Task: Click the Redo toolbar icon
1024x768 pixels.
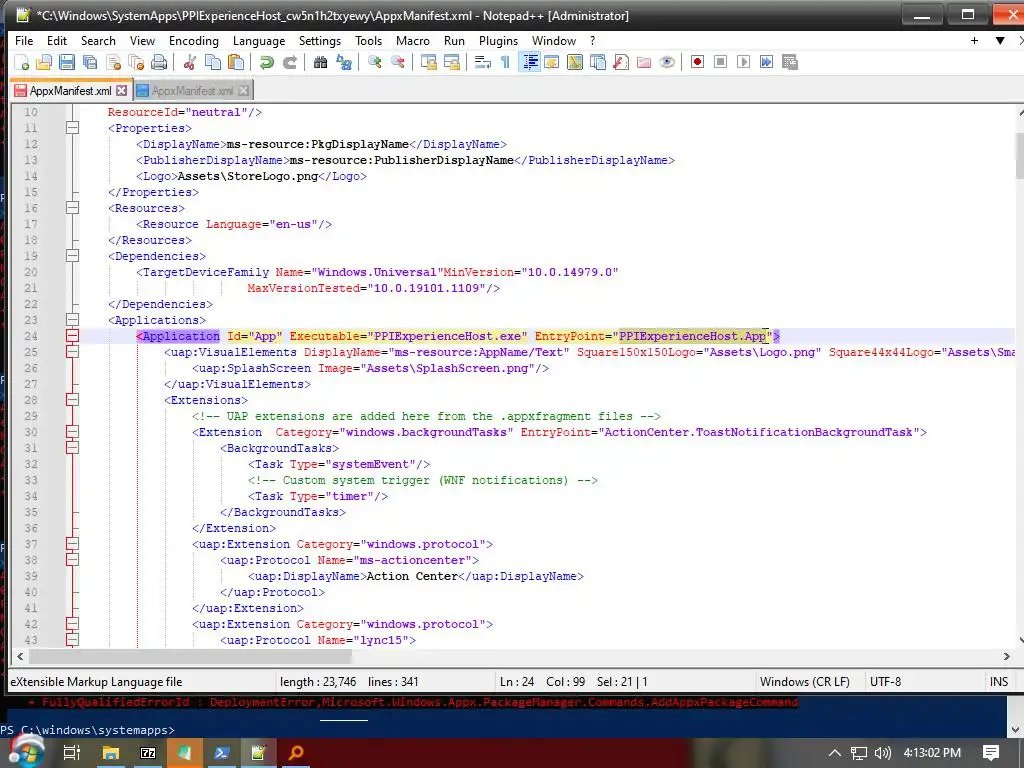Action: (289, 62)
